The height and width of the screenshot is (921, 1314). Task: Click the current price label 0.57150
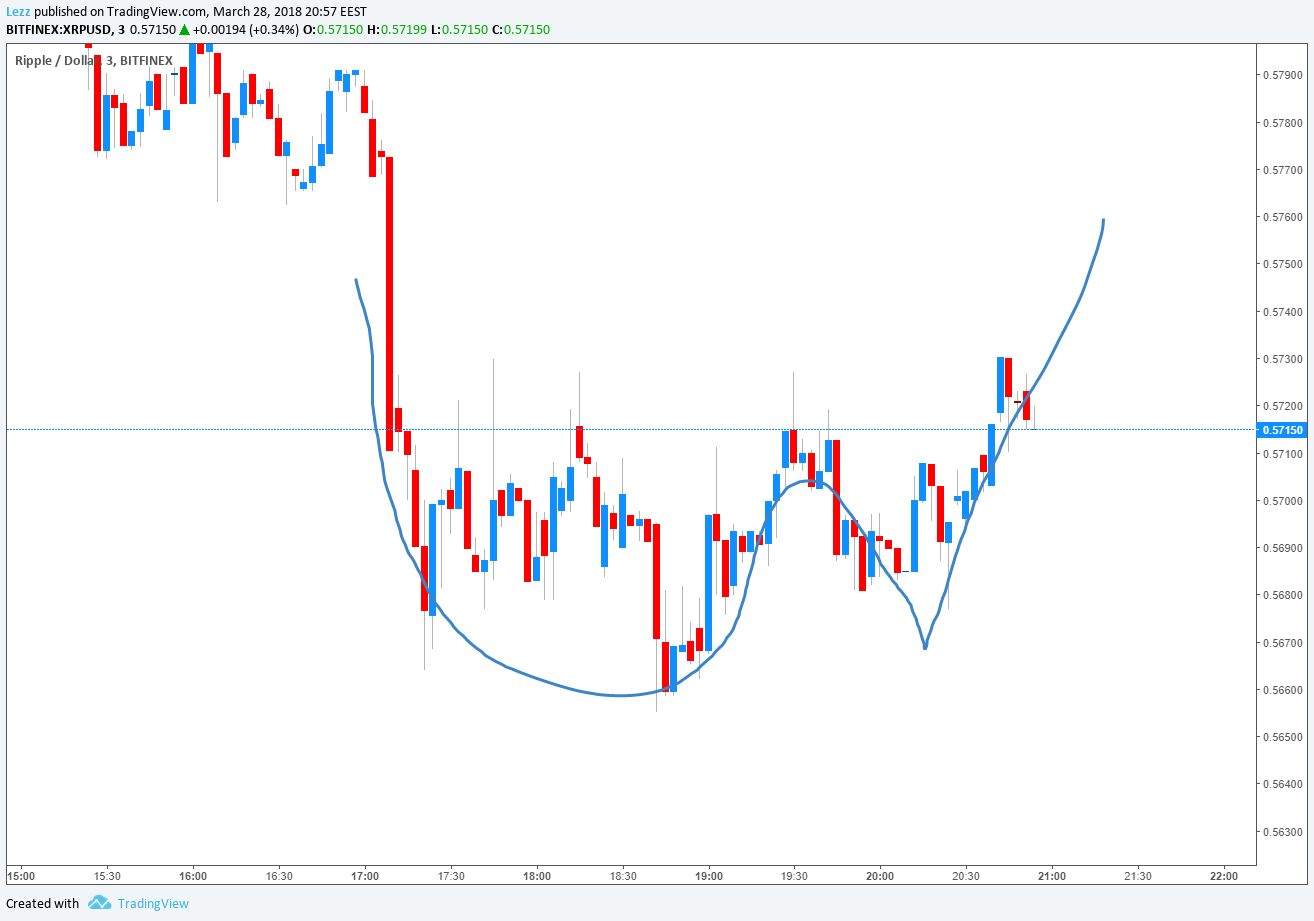click(1282, 430)
